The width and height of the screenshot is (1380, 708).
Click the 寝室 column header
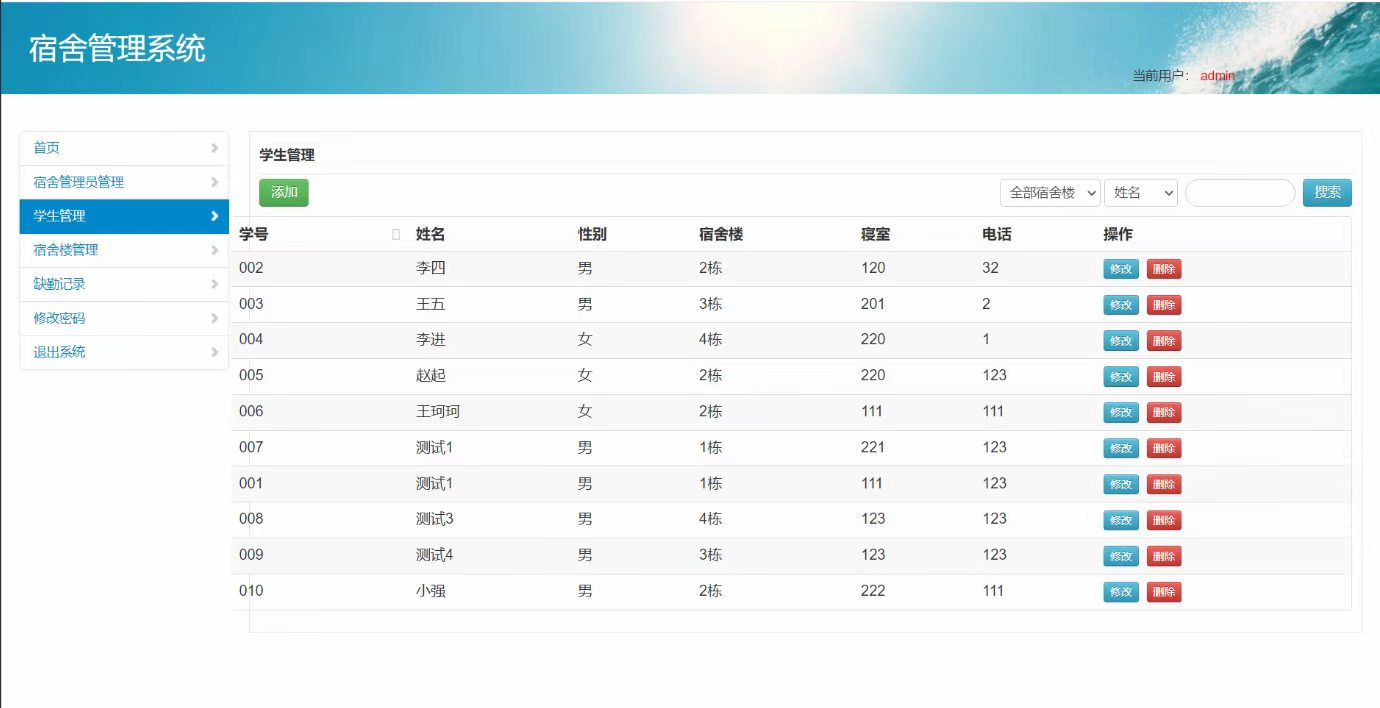pos(875,234)
